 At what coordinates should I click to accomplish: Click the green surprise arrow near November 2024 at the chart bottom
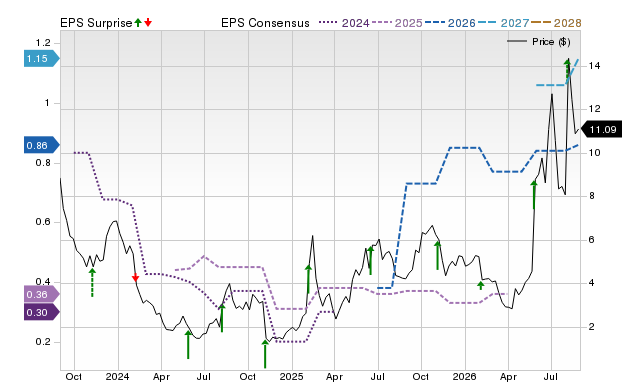(265, 354)
